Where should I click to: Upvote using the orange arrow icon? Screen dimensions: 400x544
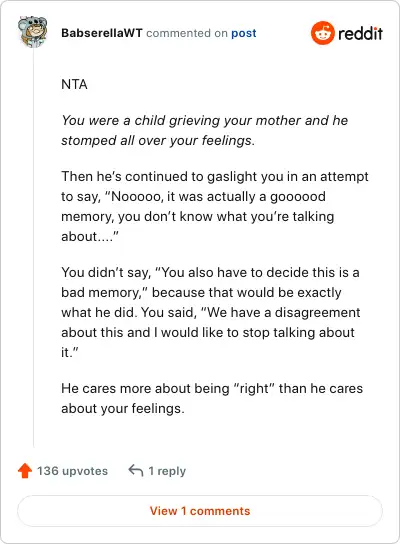25,471
